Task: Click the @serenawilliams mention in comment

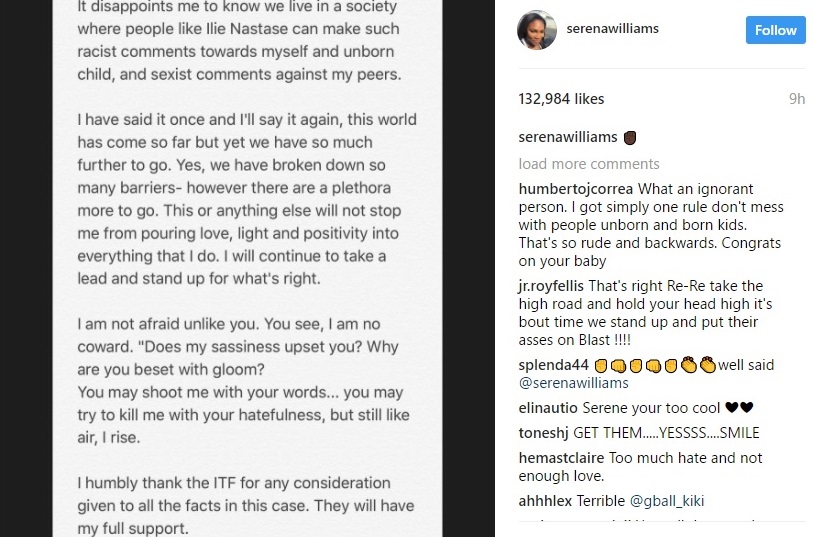Action: click(x=574, y=382)
